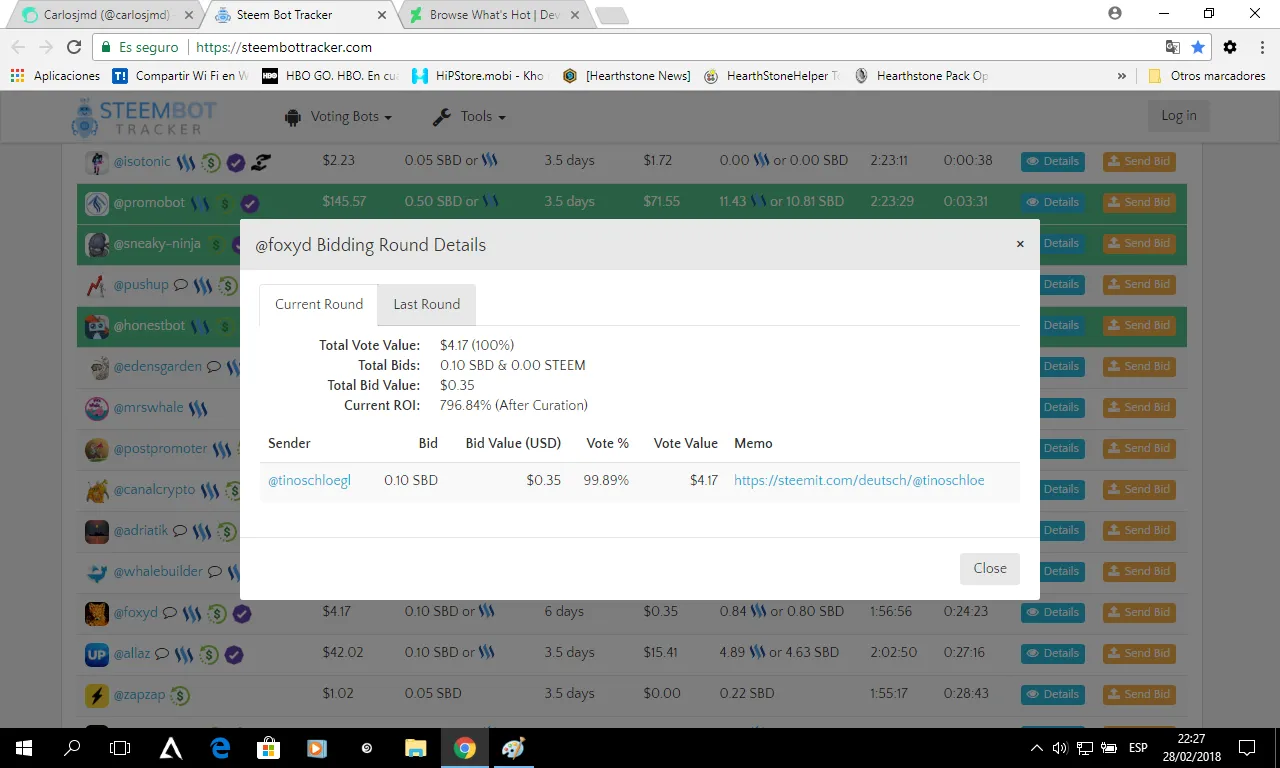Open Details for the @isotonic row
Viewport: 1280px width, 768px height.
point(1052,161)
